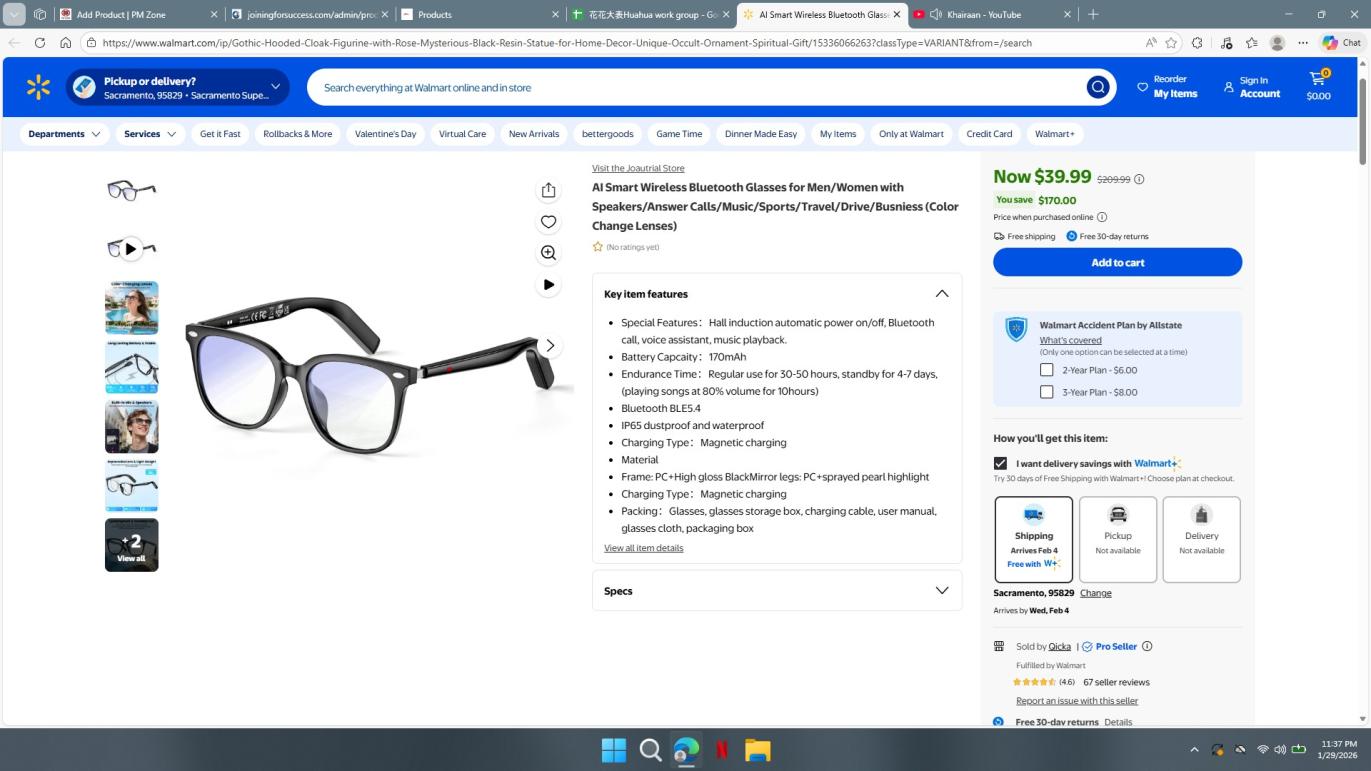Viewport: 1371px width, 771px height.
Task: Expand the Specs section
Action: (941, 591)
